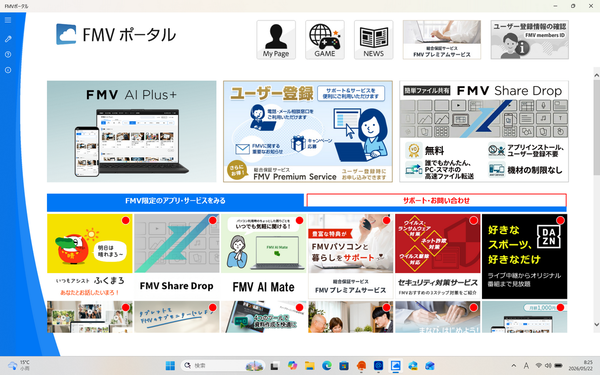Click the battery status tray icon
600x375 pixels.
point(558,366)
